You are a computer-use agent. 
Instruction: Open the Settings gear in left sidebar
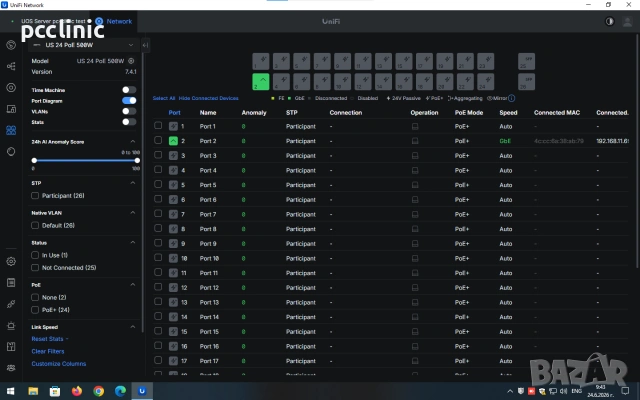click(x=11, y=261)
